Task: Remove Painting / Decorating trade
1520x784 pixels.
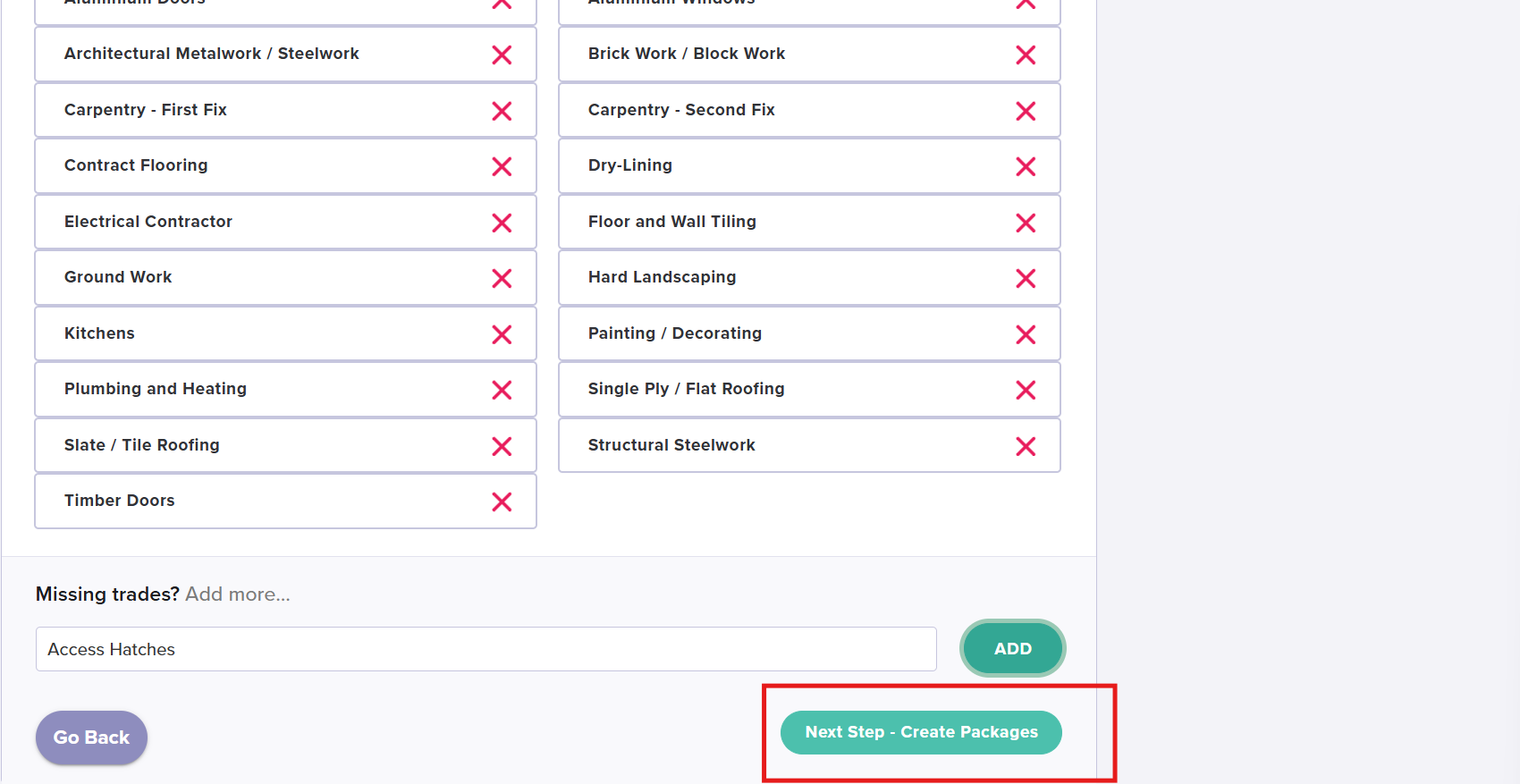Action: tap(1026, 334)
